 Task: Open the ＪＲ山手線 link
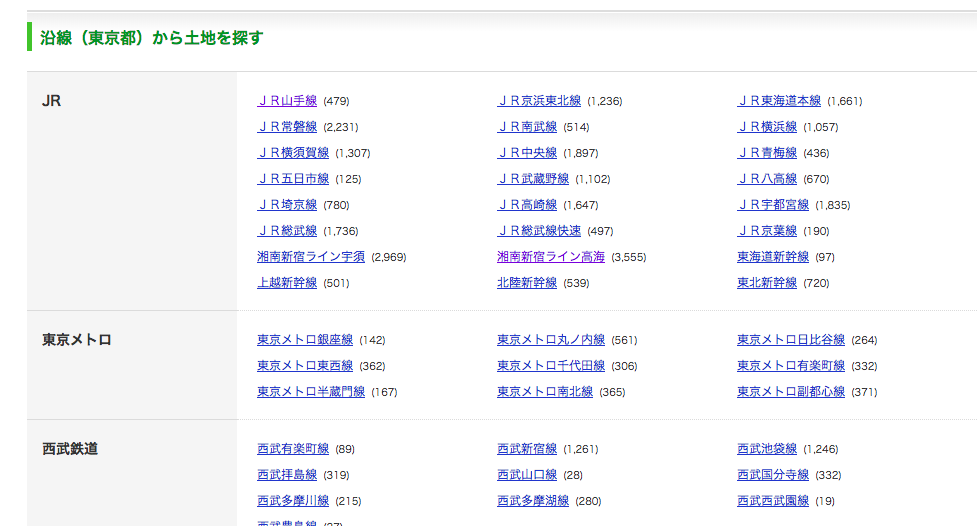tap(287, 101)
